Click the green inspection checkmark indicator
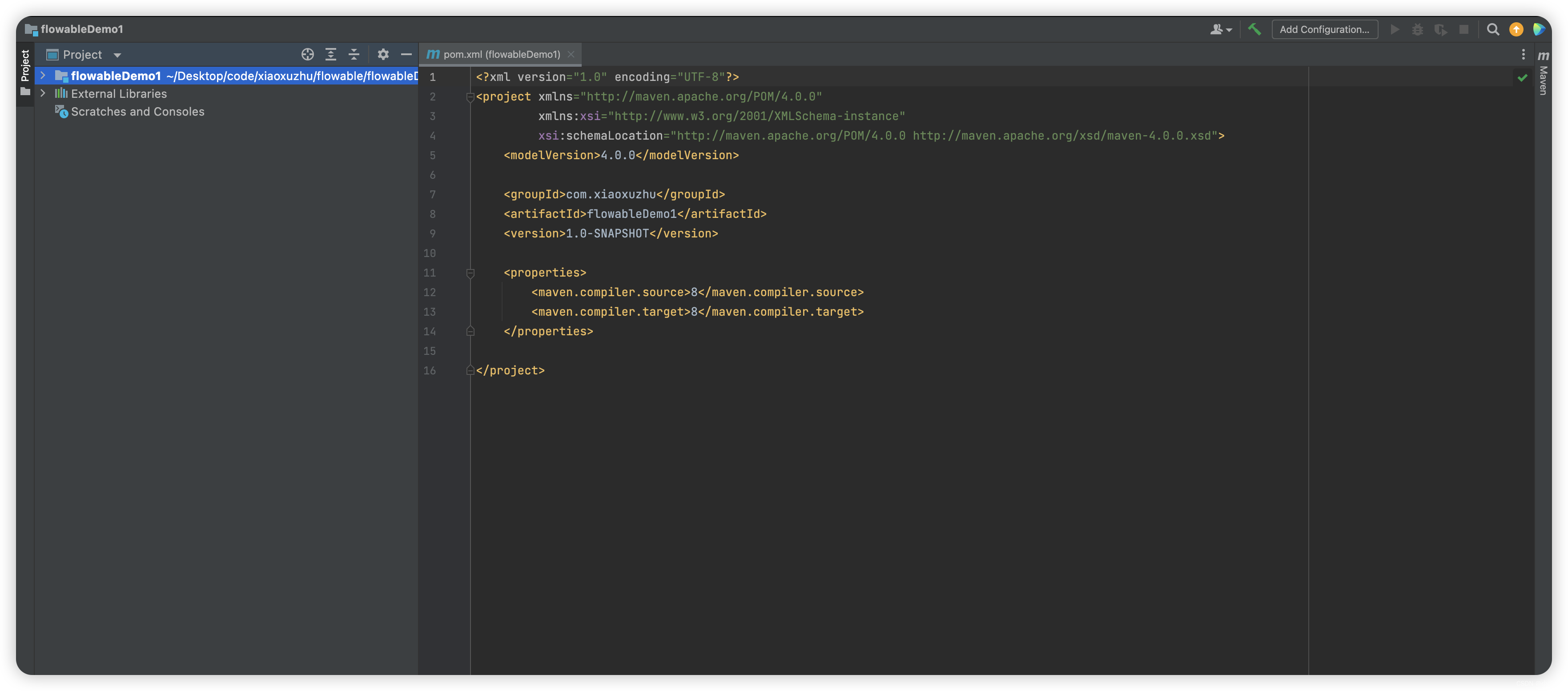1568x691 pixels. pyautogui.click(x=1522, y=77)
